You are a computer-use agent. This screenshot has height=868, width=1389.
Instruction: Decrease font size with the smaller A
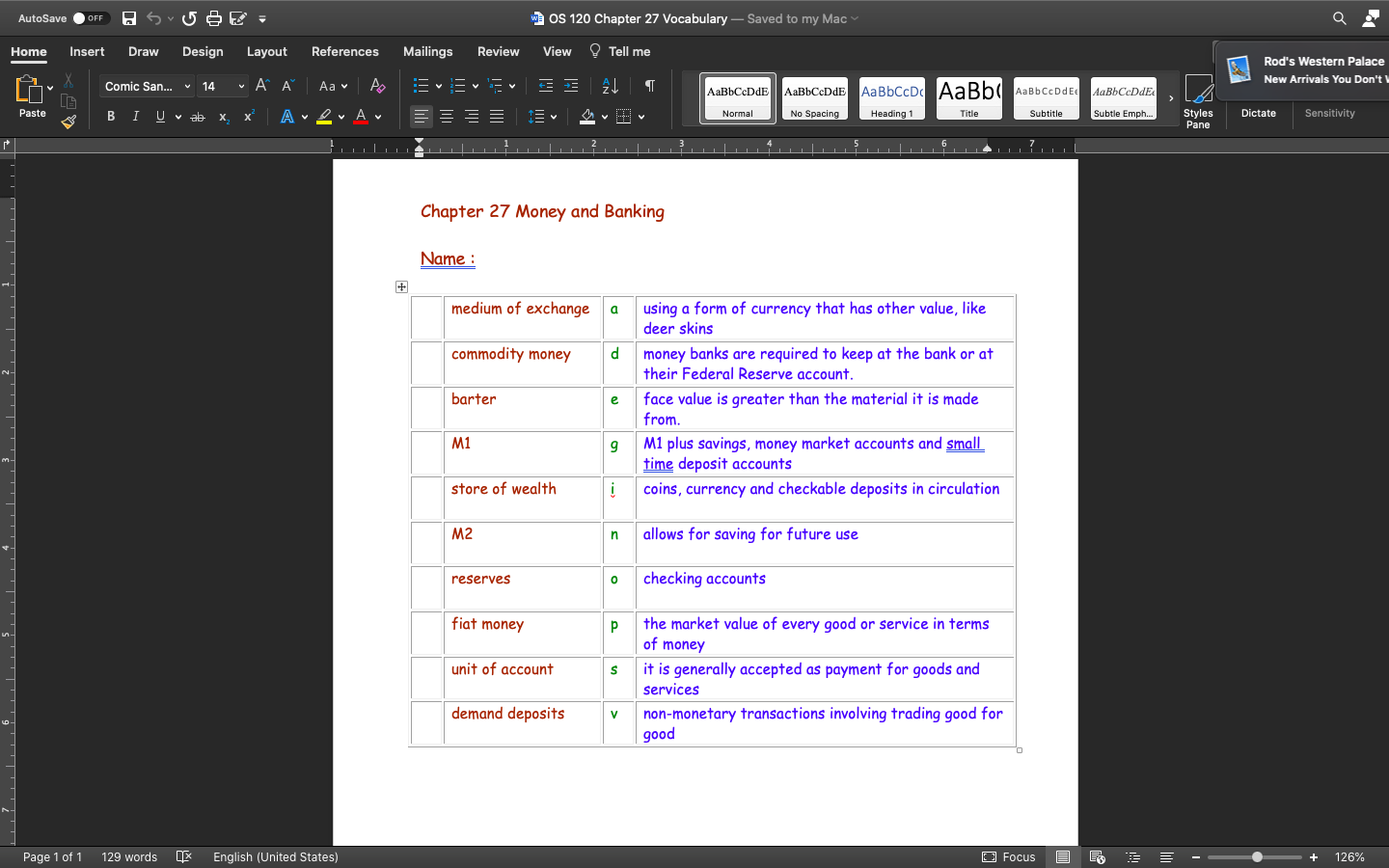286,86
